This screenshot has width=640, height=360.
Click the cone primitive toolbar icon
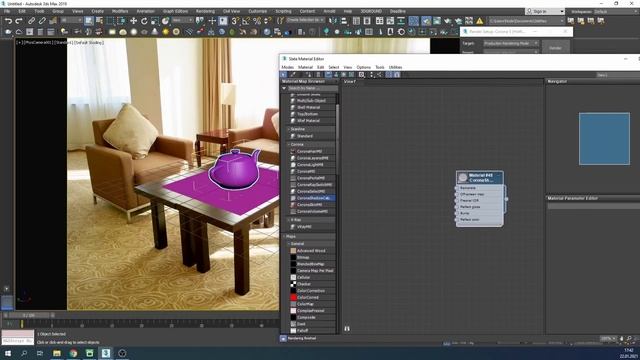point(155,32)
